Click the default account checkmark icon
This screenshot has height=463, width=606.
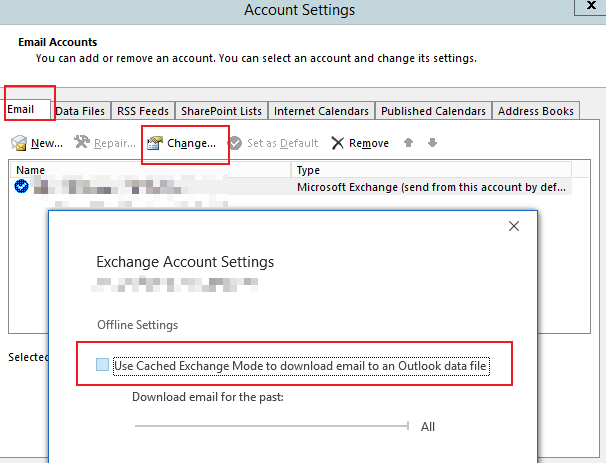click(x=22, y=187)
